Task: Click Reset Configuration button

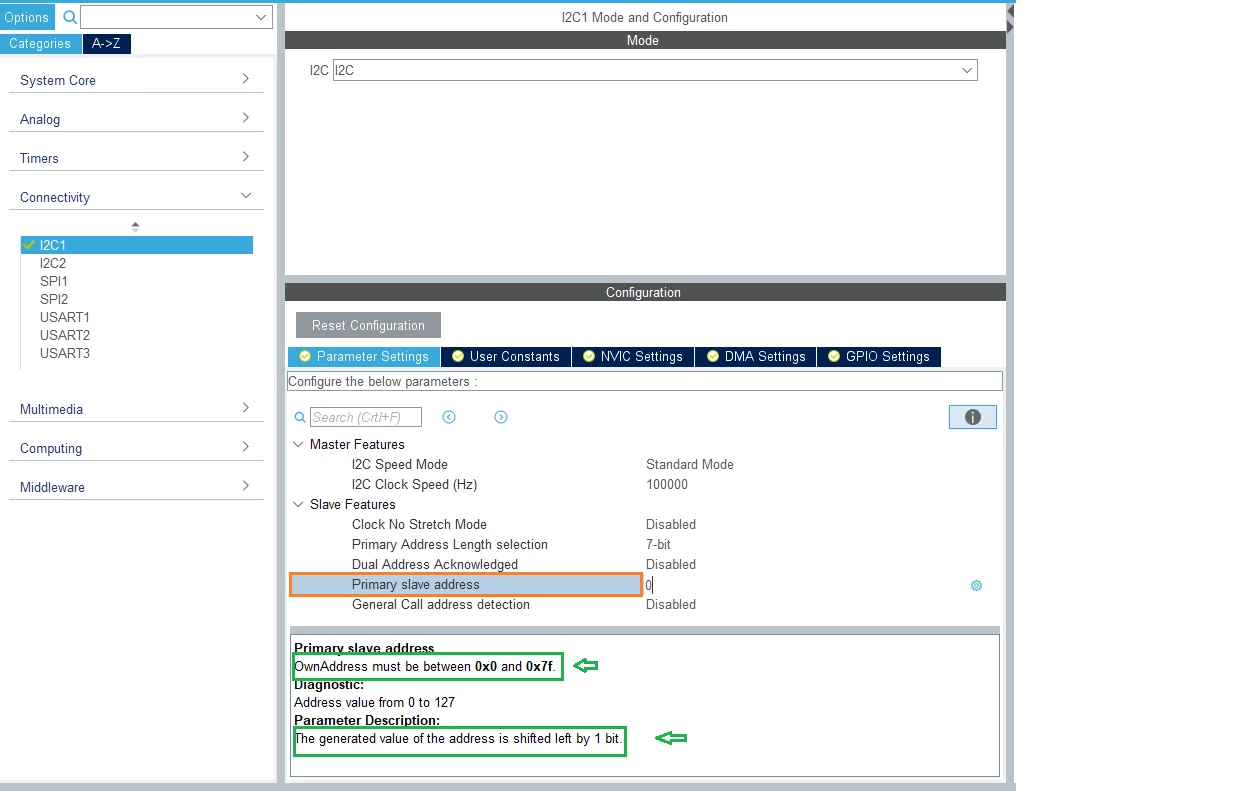Action: pyautogui.click(x=368, y=325)
